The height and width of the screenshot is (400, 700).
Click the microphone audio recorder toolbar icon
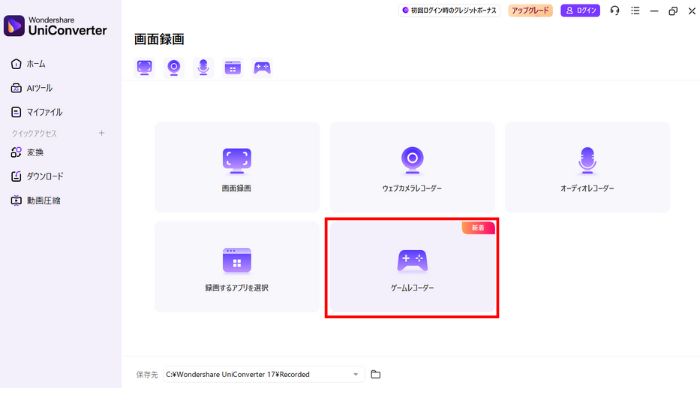(x=203, y=67)
